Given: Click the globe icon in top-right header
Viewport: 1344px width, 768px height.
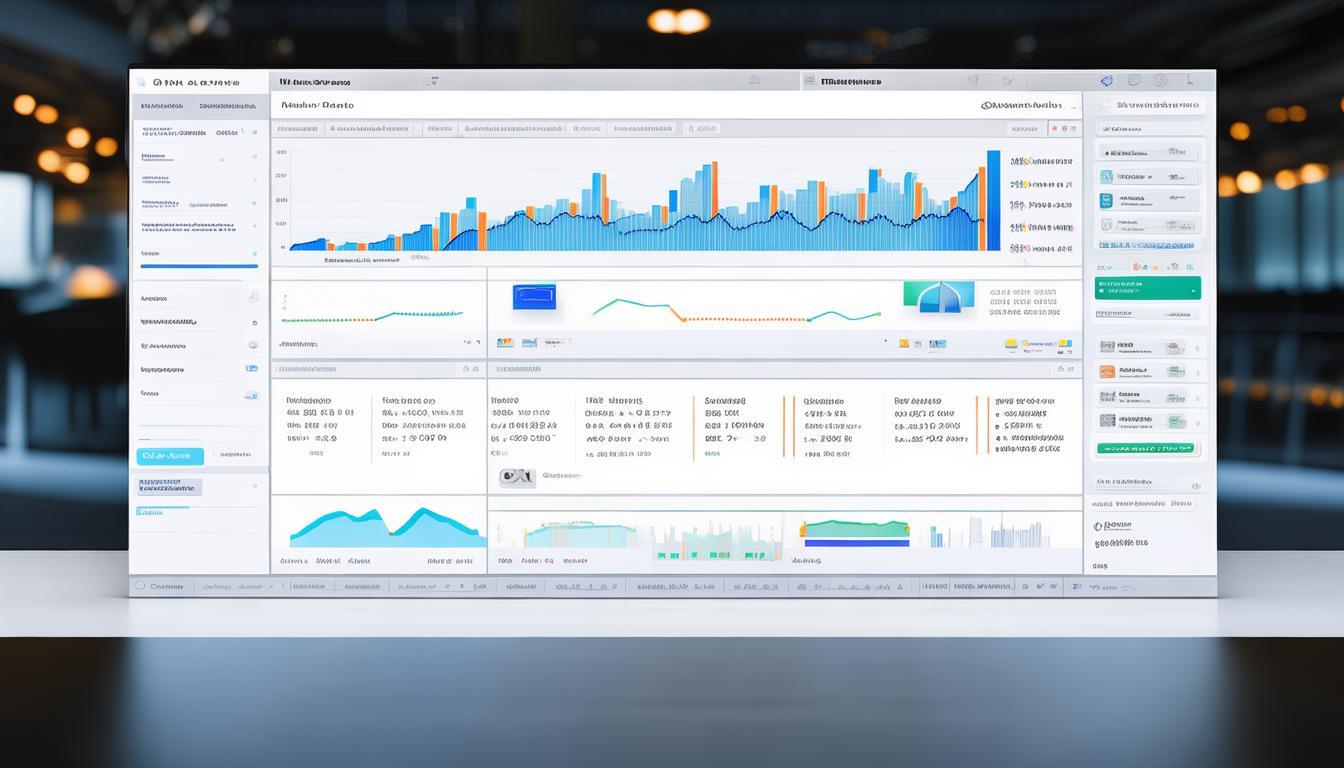Looking at the screenshot, I should pyautogui.click(x=1160, y=81).
